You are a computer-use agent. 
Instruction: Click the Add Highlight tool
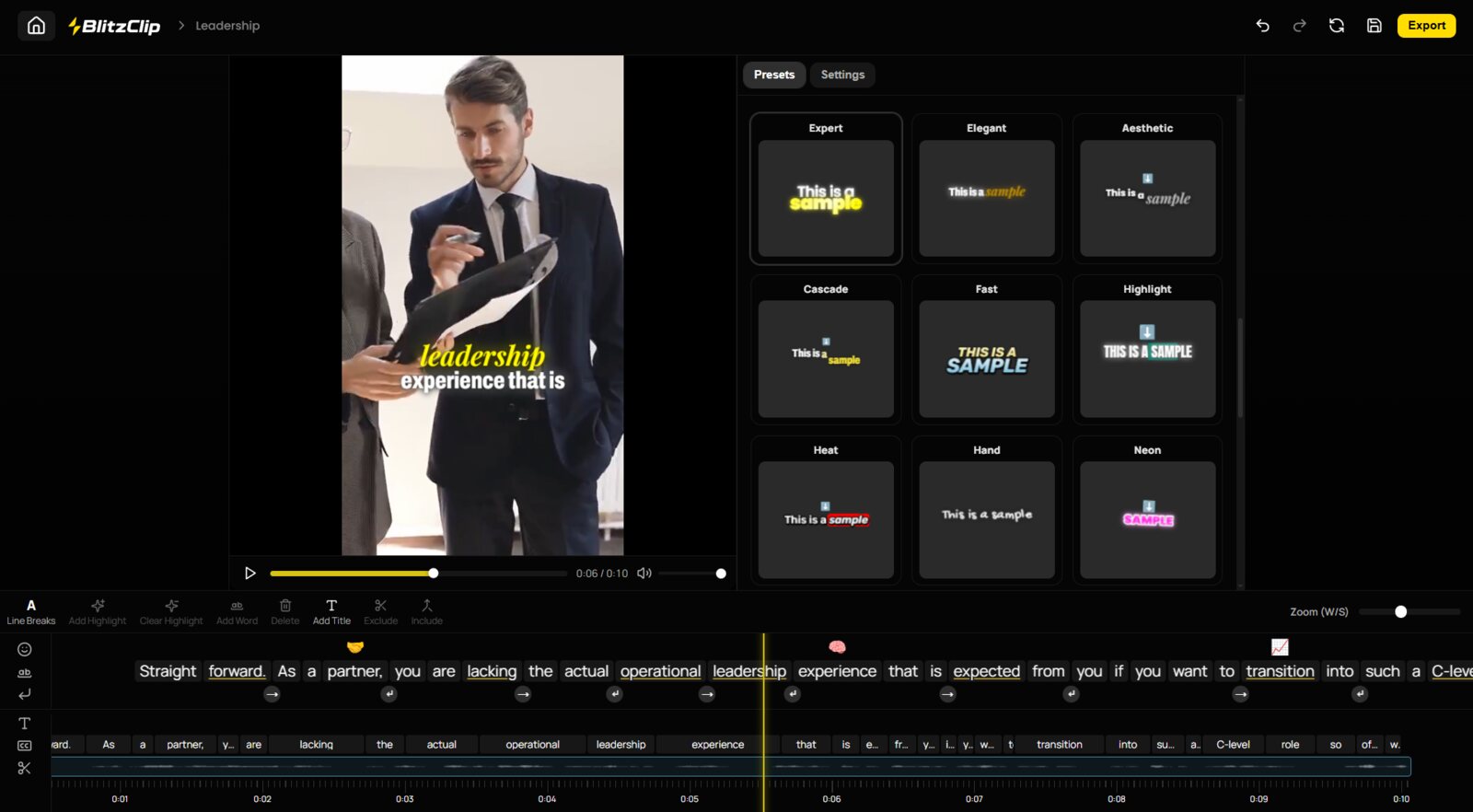click(98, 612)
